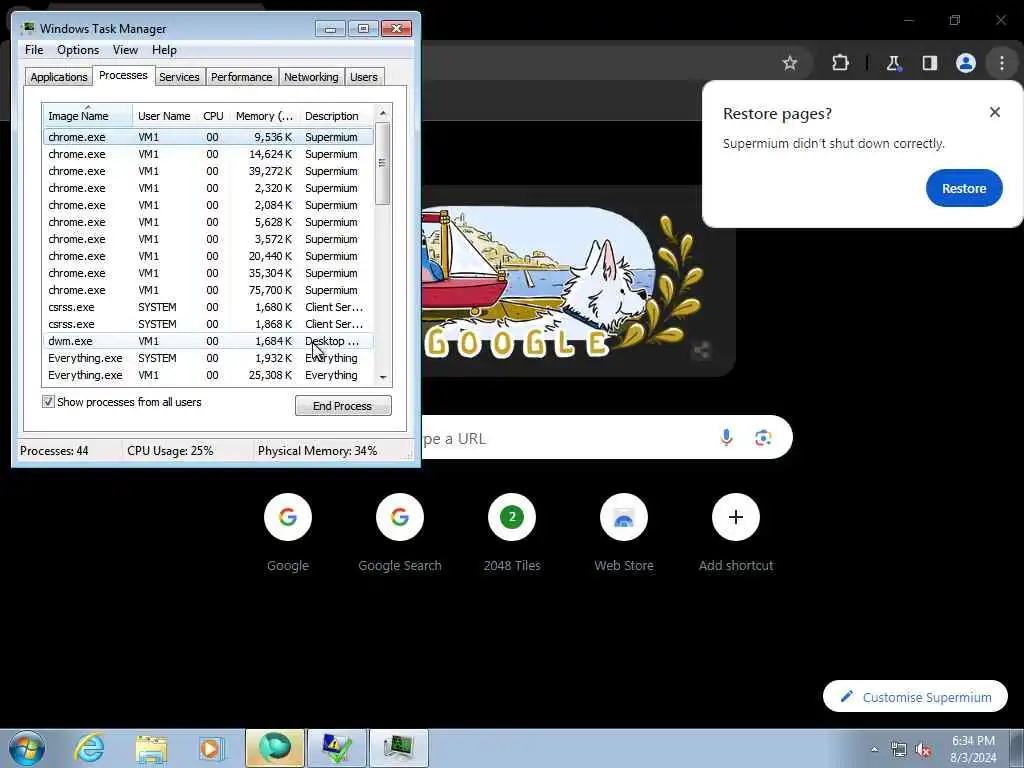The width and height of the screenshot is (1024, 768).
Task: Sort processes by CPU column
Action: pyautogui.click(x=213, y=116)
